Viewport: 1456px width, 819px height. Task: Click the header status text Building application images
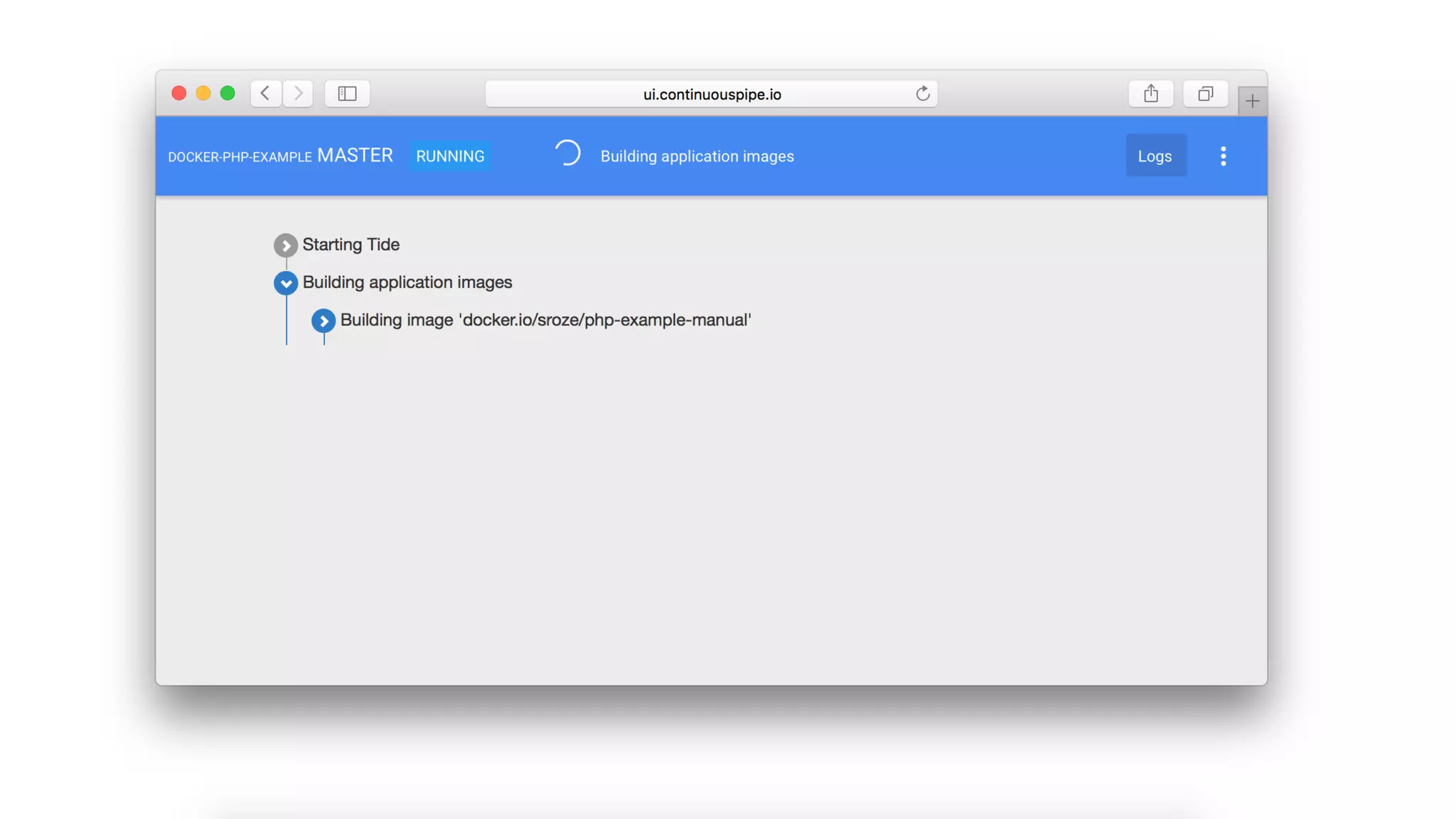pyautogui.click(x=697, y=156)
